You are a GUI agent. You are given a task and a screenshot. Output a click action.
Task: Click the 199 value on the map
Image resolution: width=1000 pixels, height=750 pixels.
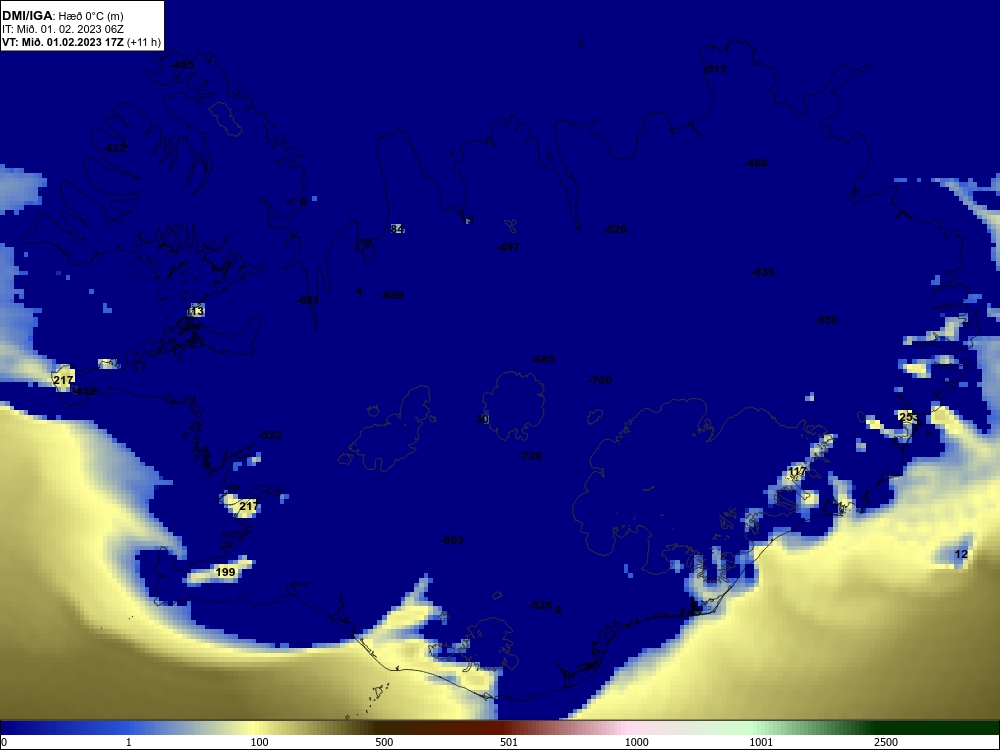click(225, 572)
